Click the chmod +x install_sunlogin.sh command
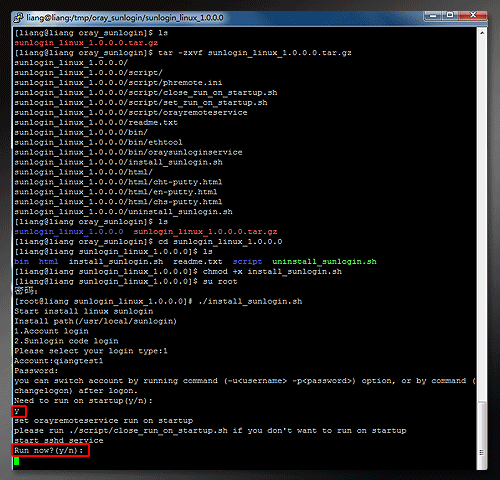The image size is (500, 480). 272,272
